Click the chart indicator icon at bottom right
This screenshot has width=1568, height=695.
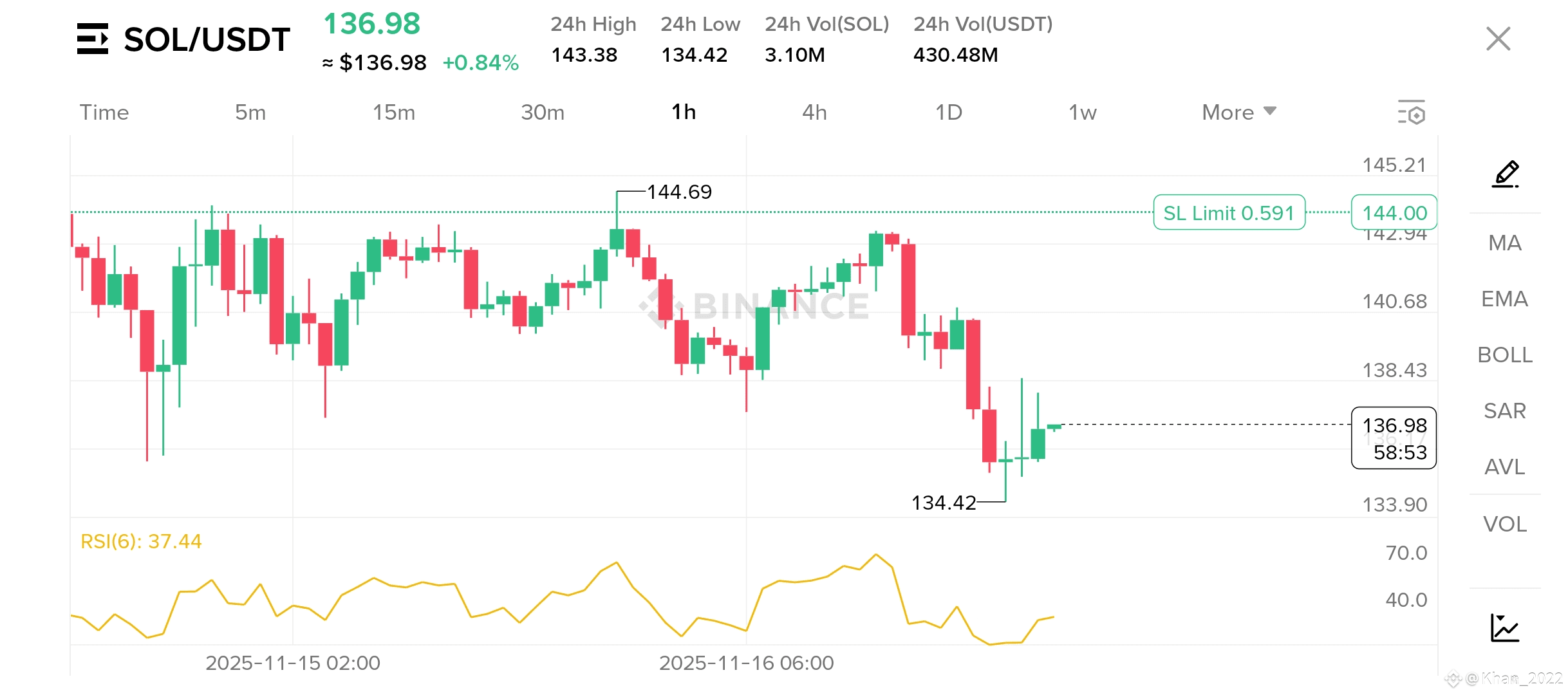point(1505,627)
